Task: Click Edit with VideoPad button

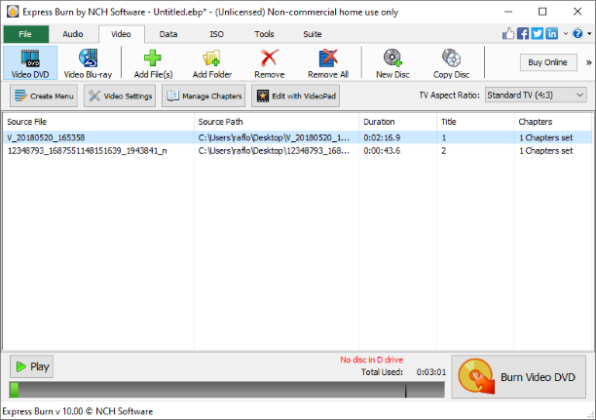Action: click(295, 96)
